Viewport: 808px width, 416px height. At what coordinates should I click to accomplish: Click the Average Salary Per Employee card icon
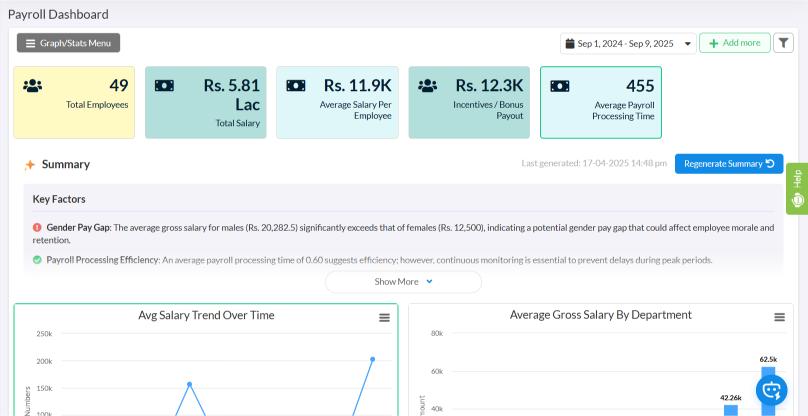point(296,86)
